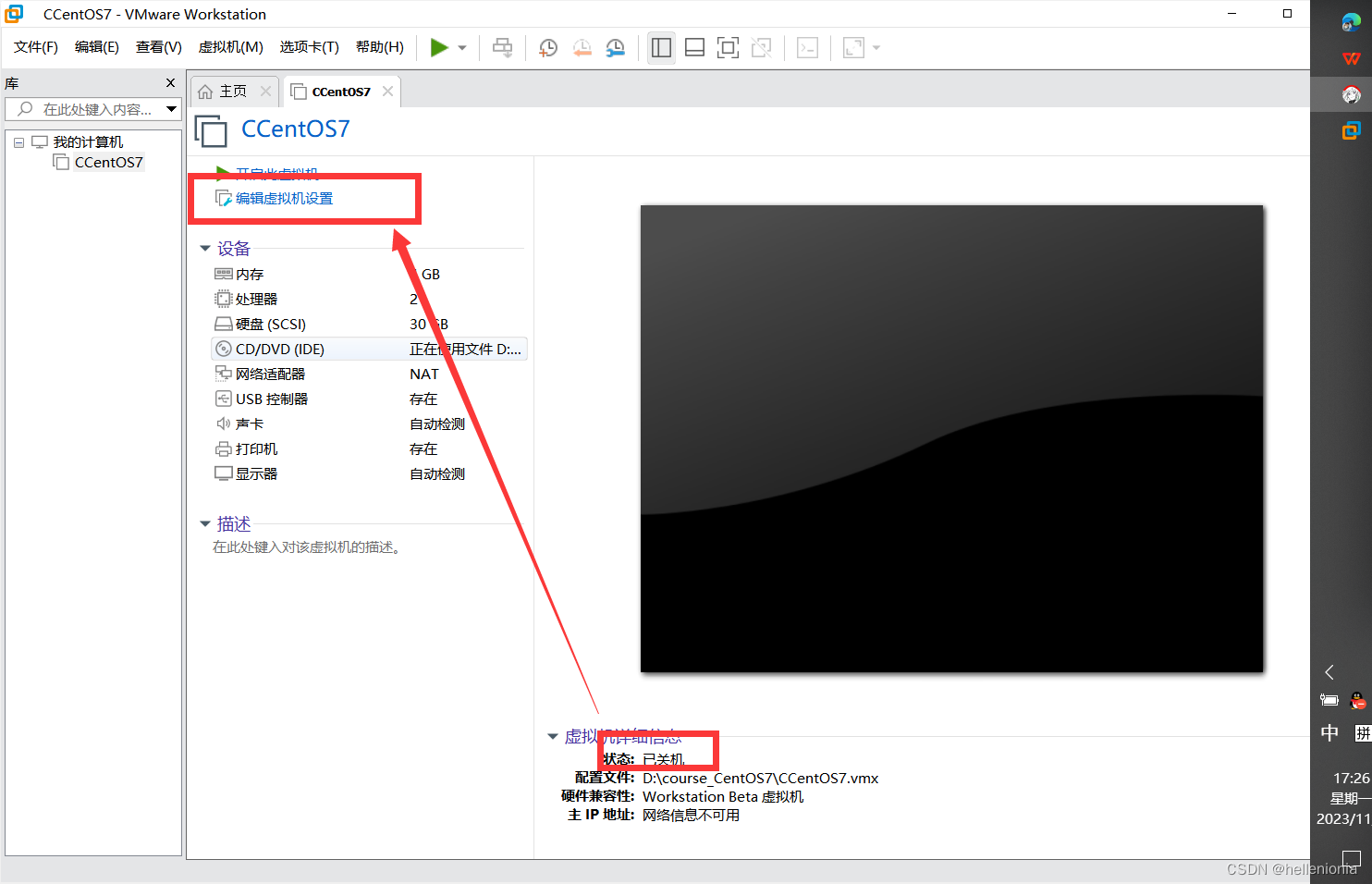Close the 主页 tab

[266, 91]
